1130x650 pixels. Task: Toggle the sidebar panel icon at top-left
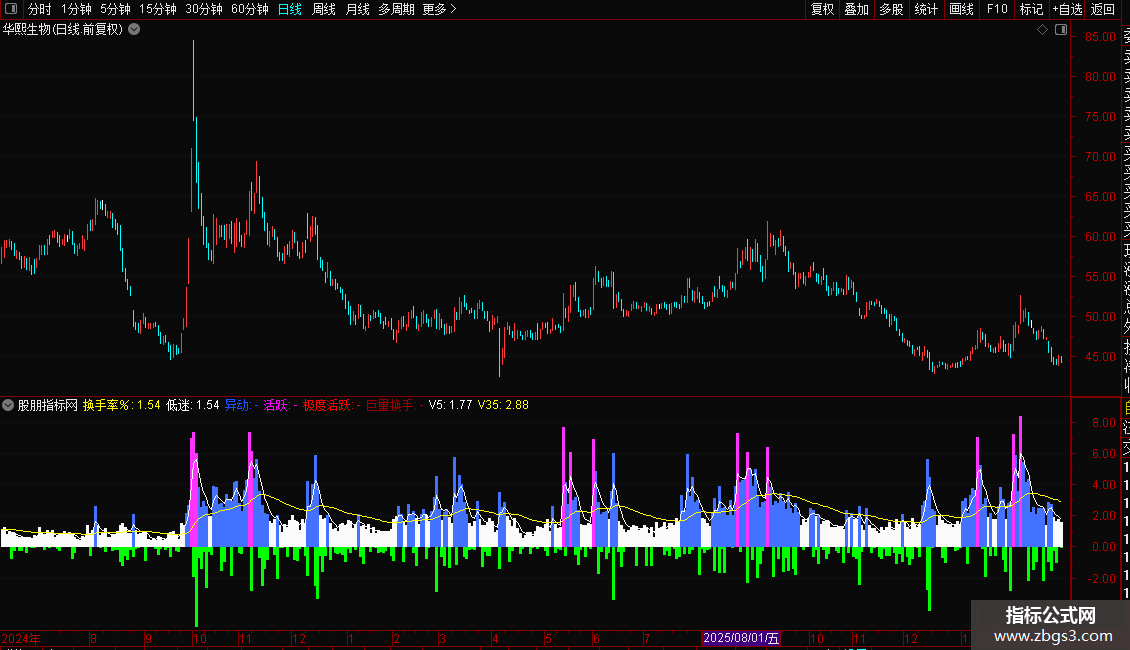point(11,9)
